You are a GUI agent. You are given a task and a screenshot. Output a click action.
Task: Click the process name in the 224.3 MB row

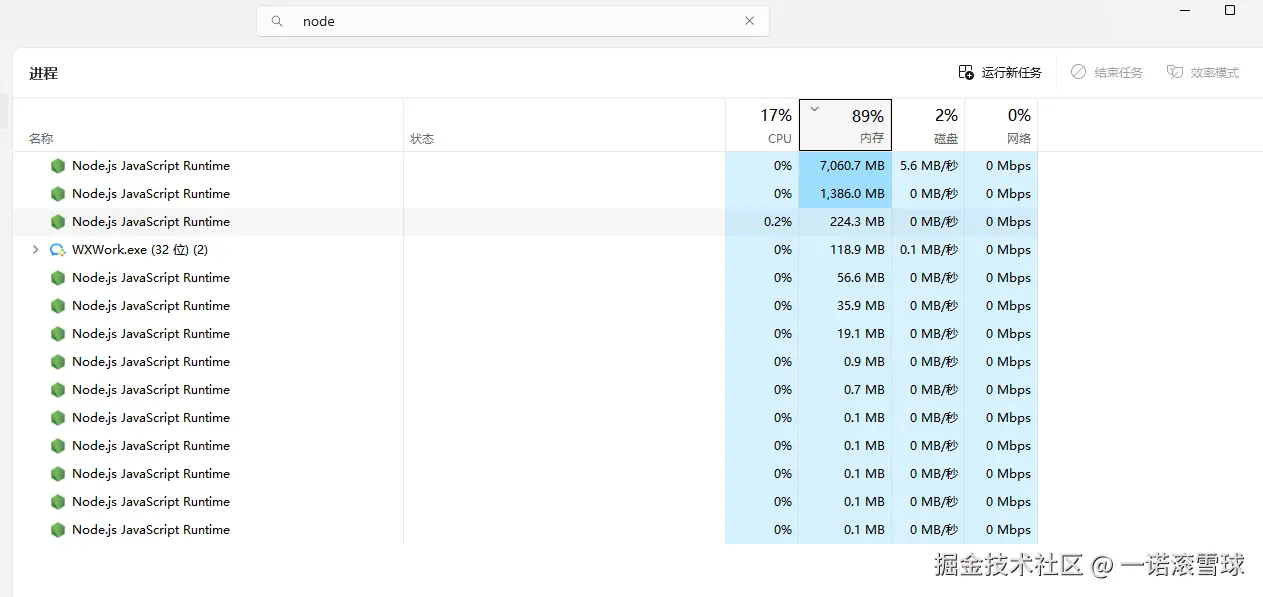pyautogui.click(x=151, y=222)
